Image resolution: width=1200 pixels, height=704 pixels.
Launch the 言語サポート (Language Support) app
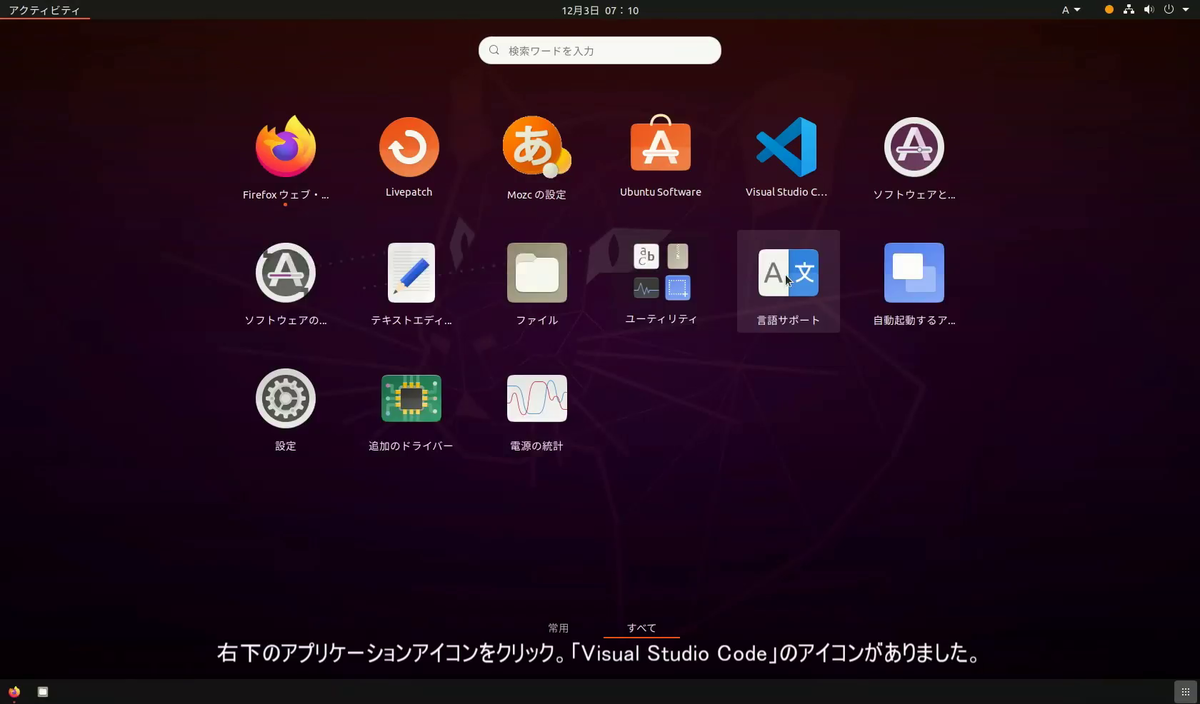(788, 272)
